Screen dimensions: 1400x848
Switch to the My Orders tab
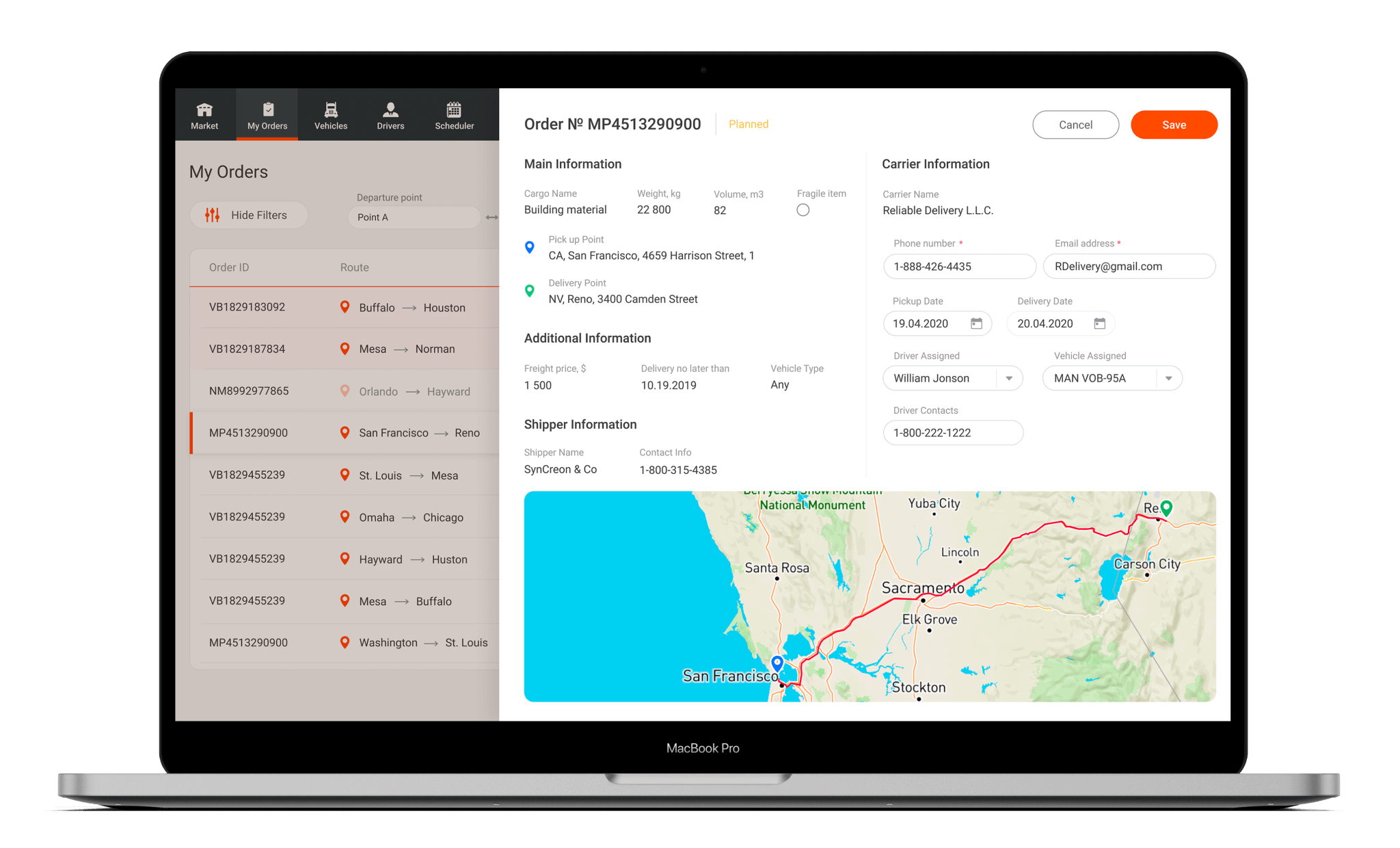pyautogui.click(x=267, y=114)
